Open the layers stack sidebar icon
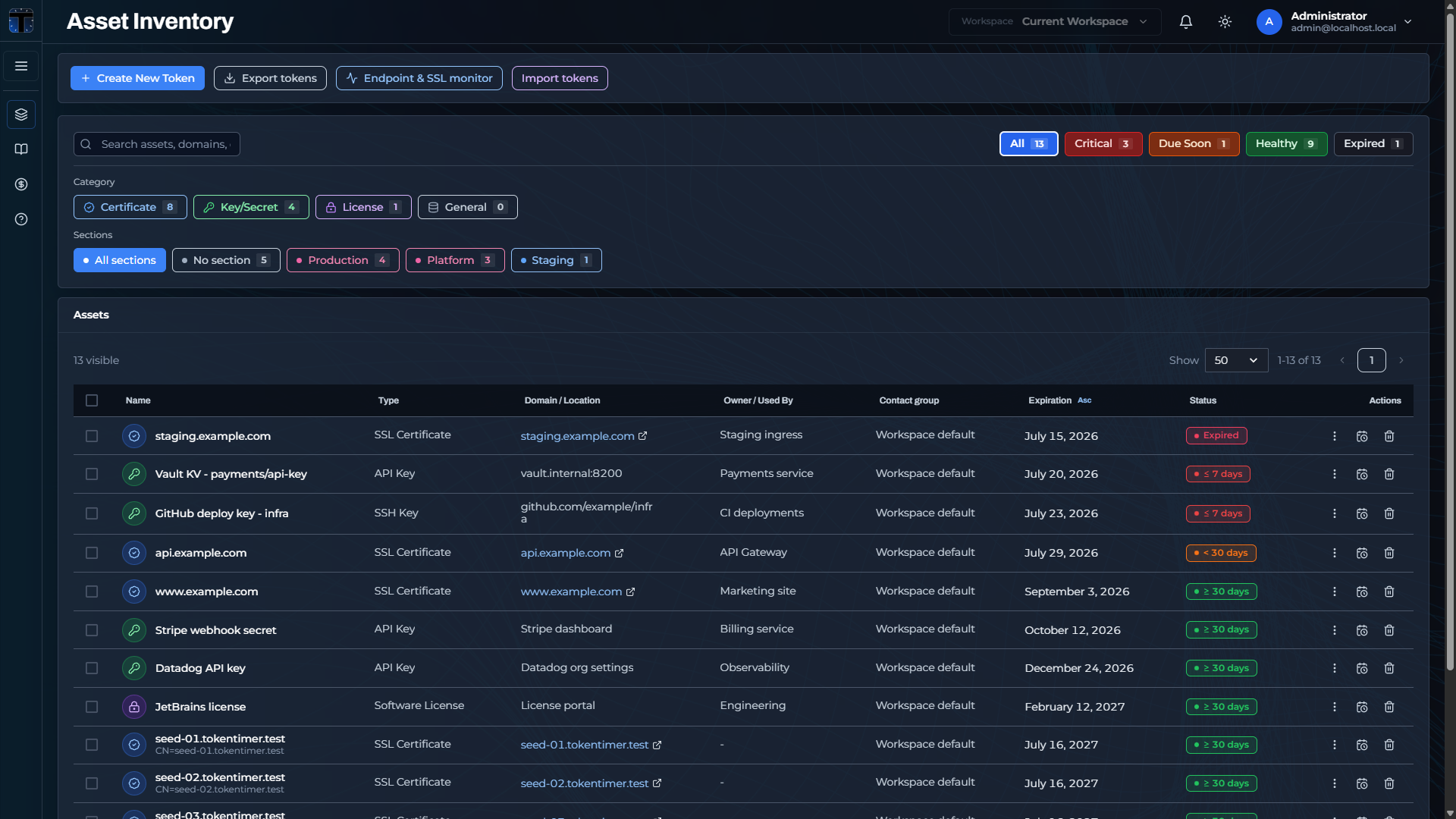The image size is (1456, 819). click(x=21, y=115)
